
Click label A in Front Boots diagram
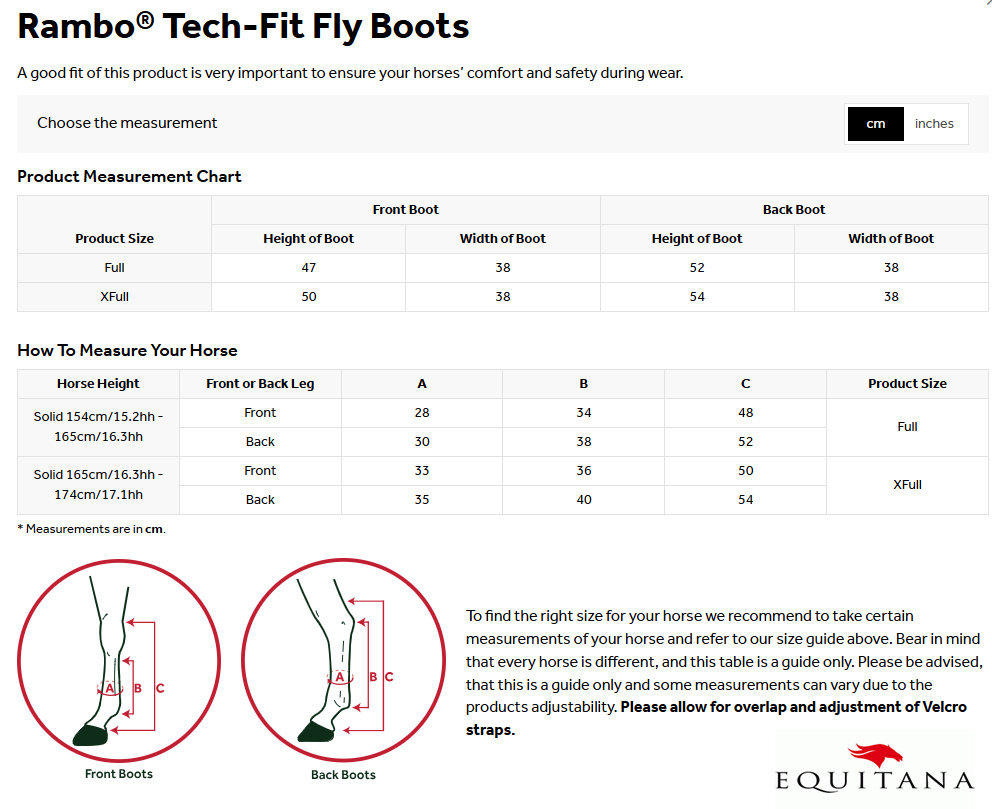(x=109, y=688)
